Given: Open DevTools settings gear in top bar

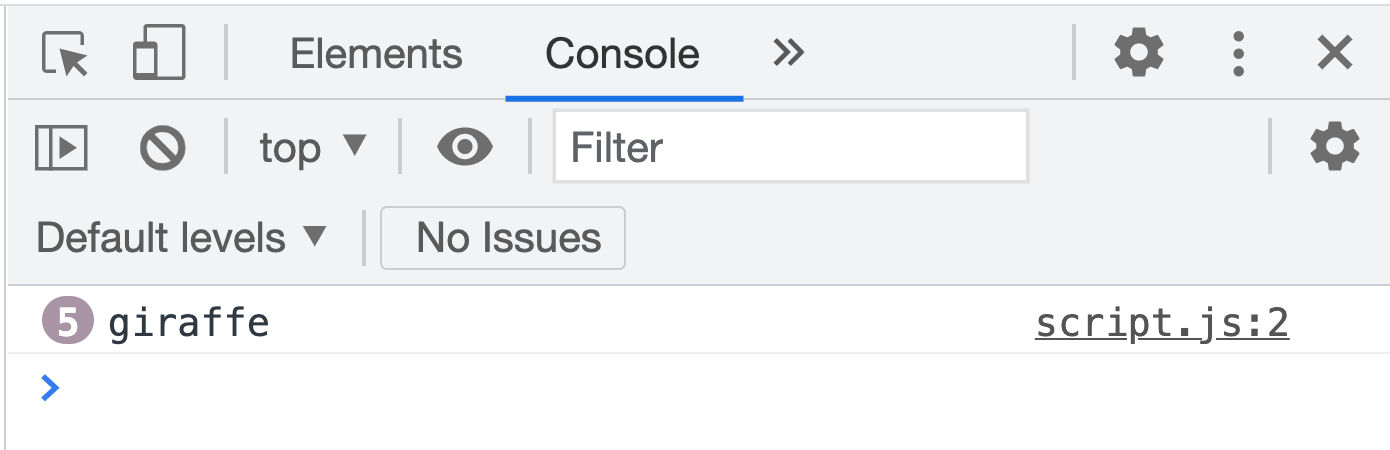Looking at the screenshot, I should tap(1139, 53).
